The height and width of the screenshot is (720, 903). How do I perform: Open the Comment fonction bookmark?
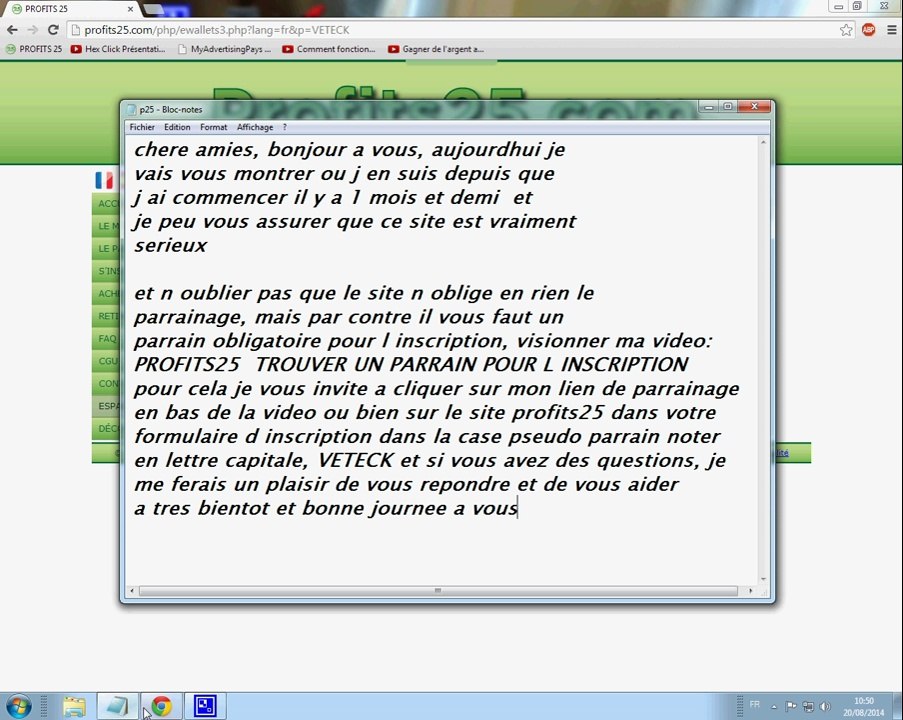329,49
